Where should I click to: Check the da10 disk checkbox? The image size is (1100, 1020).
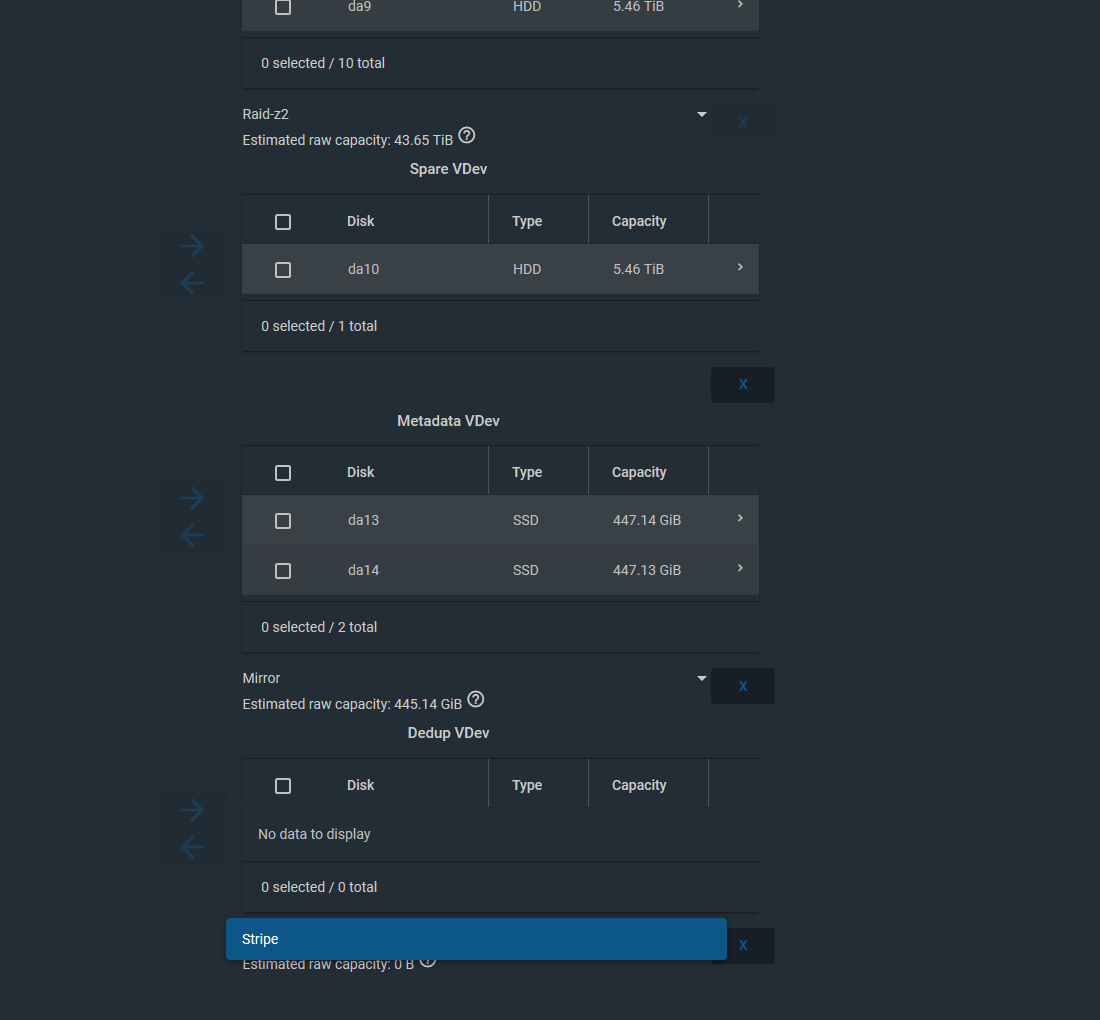[283, 270]
